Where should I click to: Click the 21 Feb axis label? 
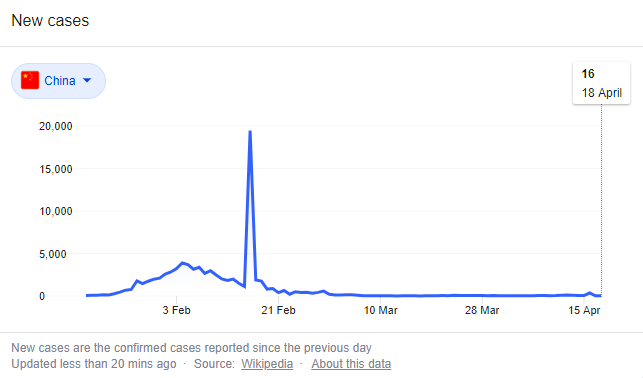pos(278,310)
